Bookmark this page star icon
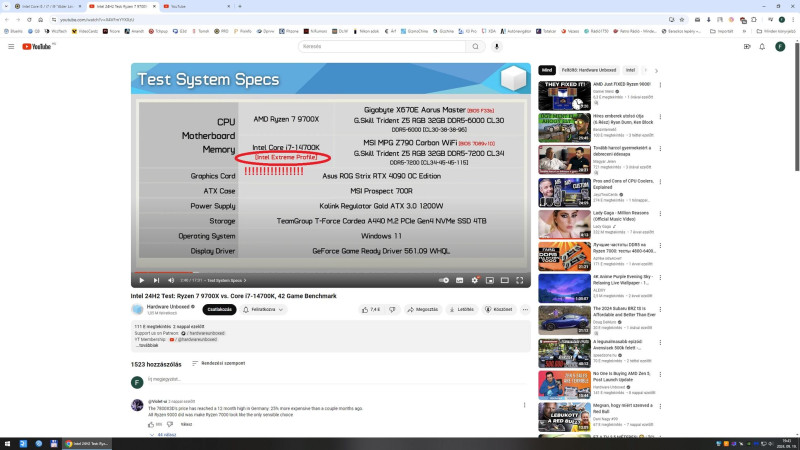 tap(682, 19)
